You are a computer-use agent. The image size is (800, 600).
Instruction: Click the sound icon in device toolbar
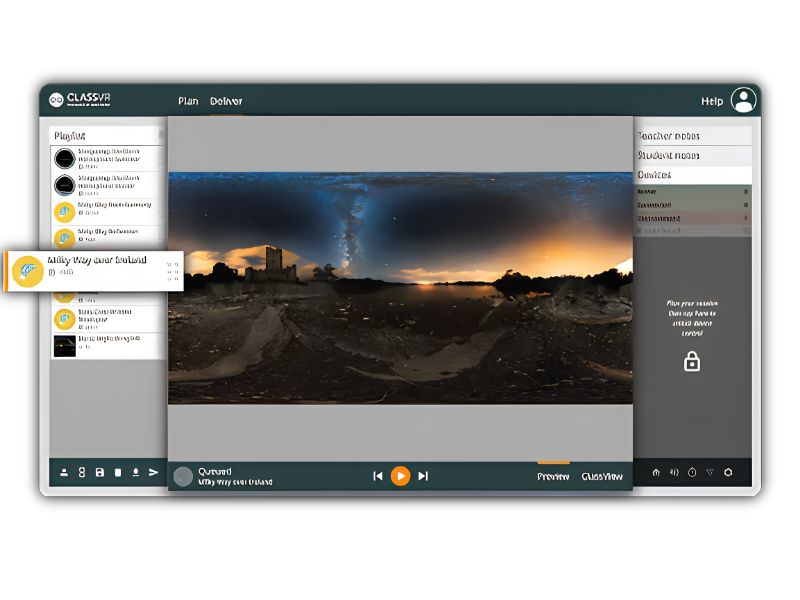[674, 472]
